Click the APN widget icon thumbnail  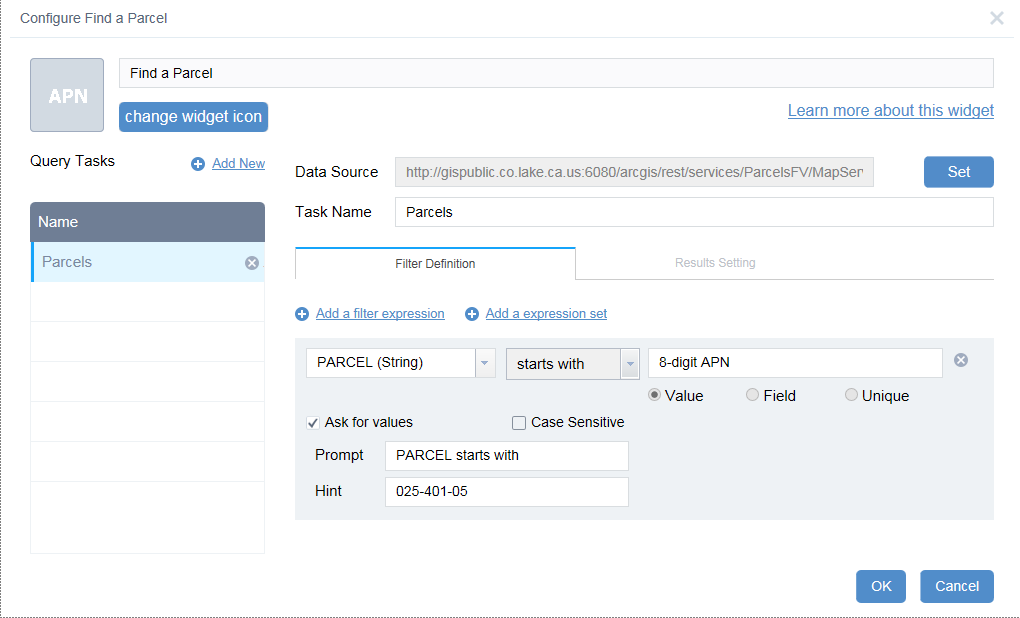coord(67,95)
